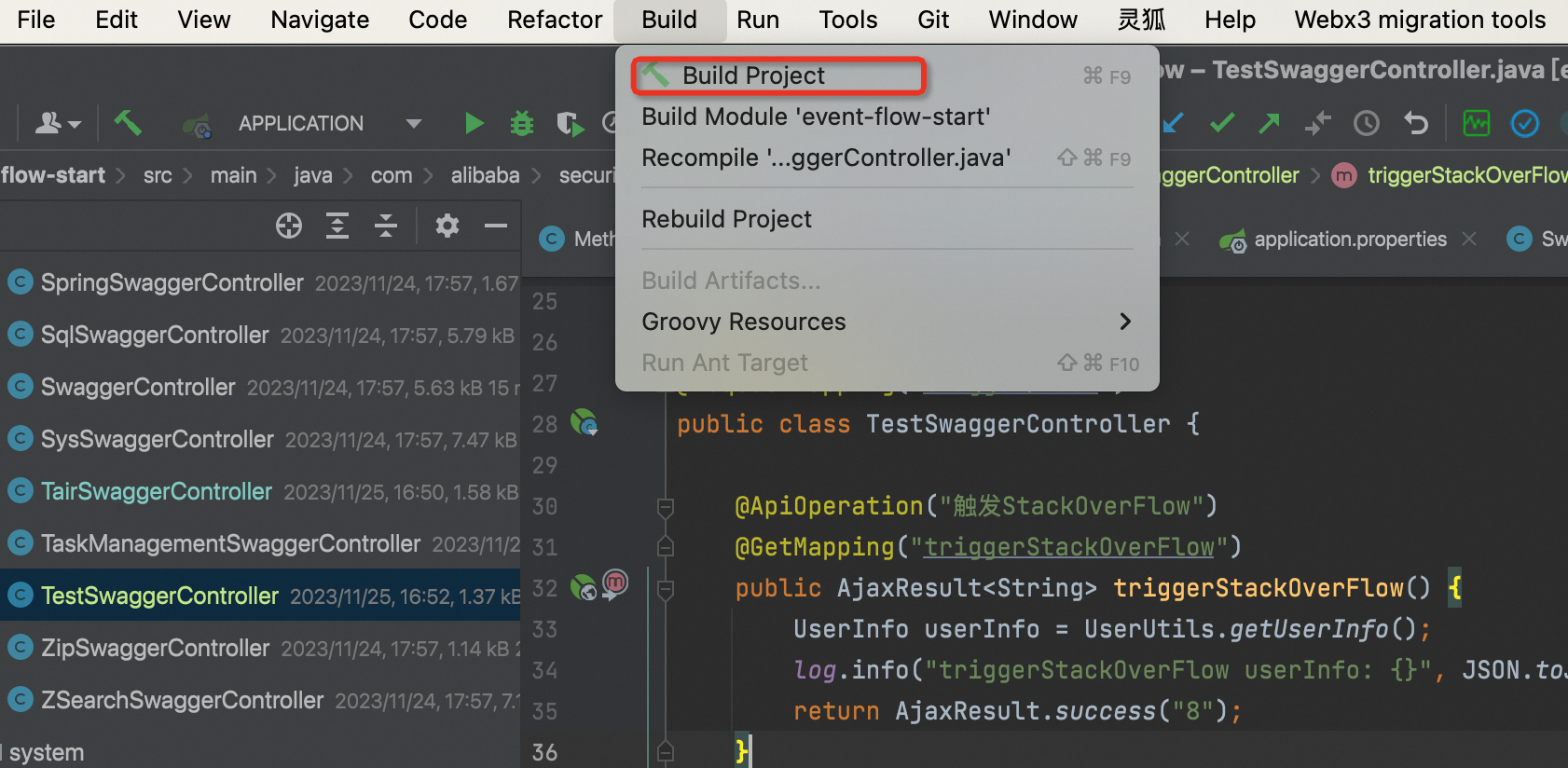
Task: Click the Spring bean gutter icon on line 28
Action: 584,422
